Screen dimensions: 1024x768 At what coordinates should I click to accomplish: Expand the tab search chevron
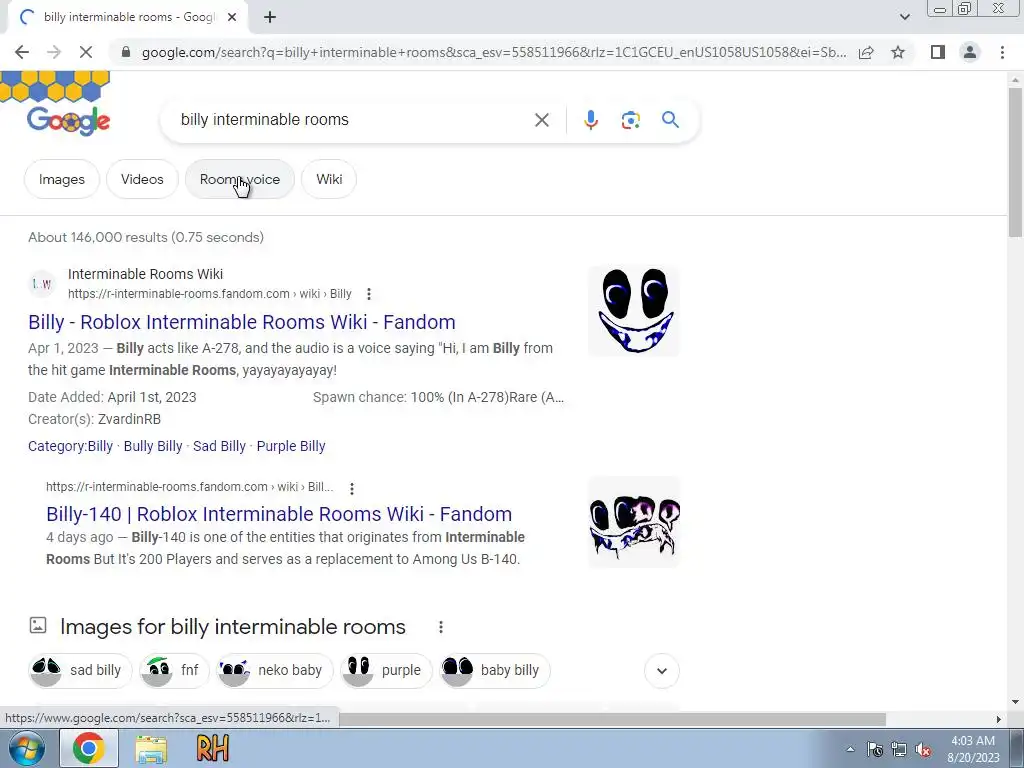[904, 17]
